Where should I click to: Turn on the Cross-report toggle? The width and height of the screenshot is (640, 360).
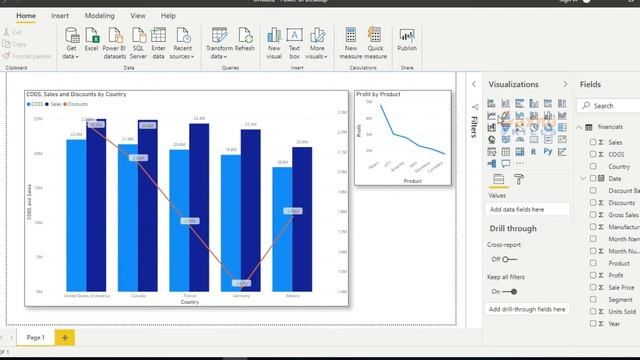(x=509, y=259)
